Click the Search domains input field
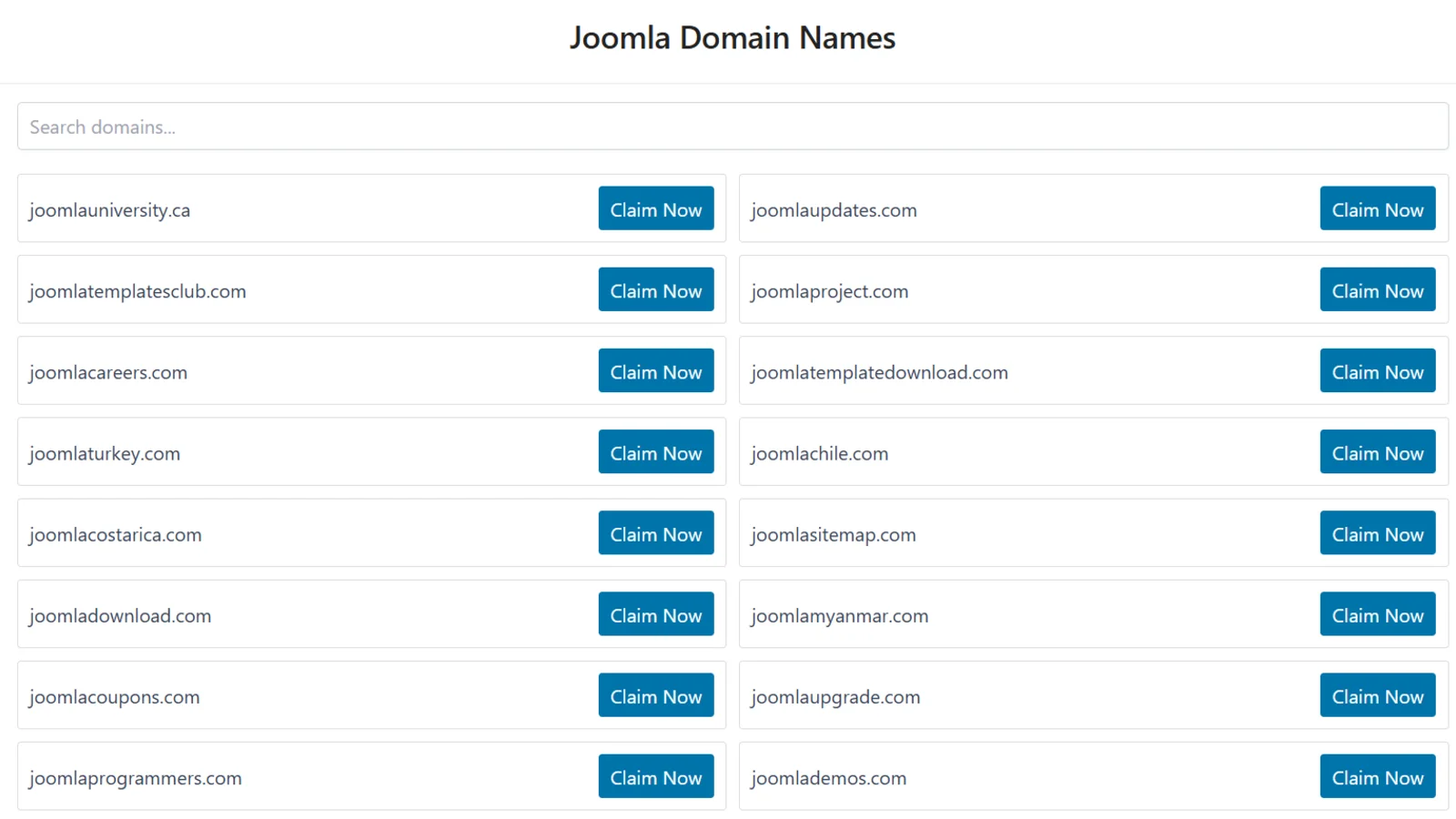Screen dimensions: 1456x819 pos(733,126)
